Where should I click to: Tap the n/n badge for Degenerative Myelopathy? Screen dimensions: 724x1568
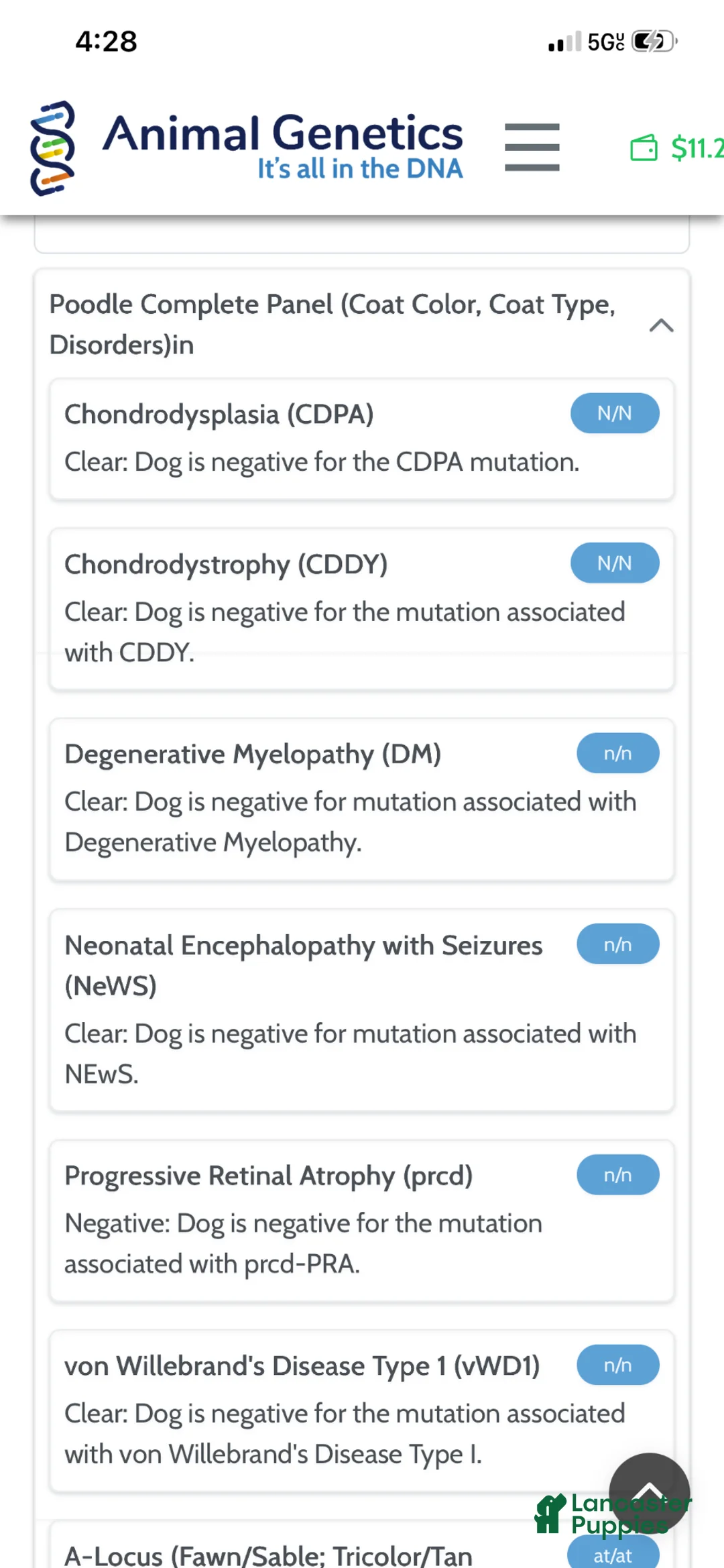point(617,753)
